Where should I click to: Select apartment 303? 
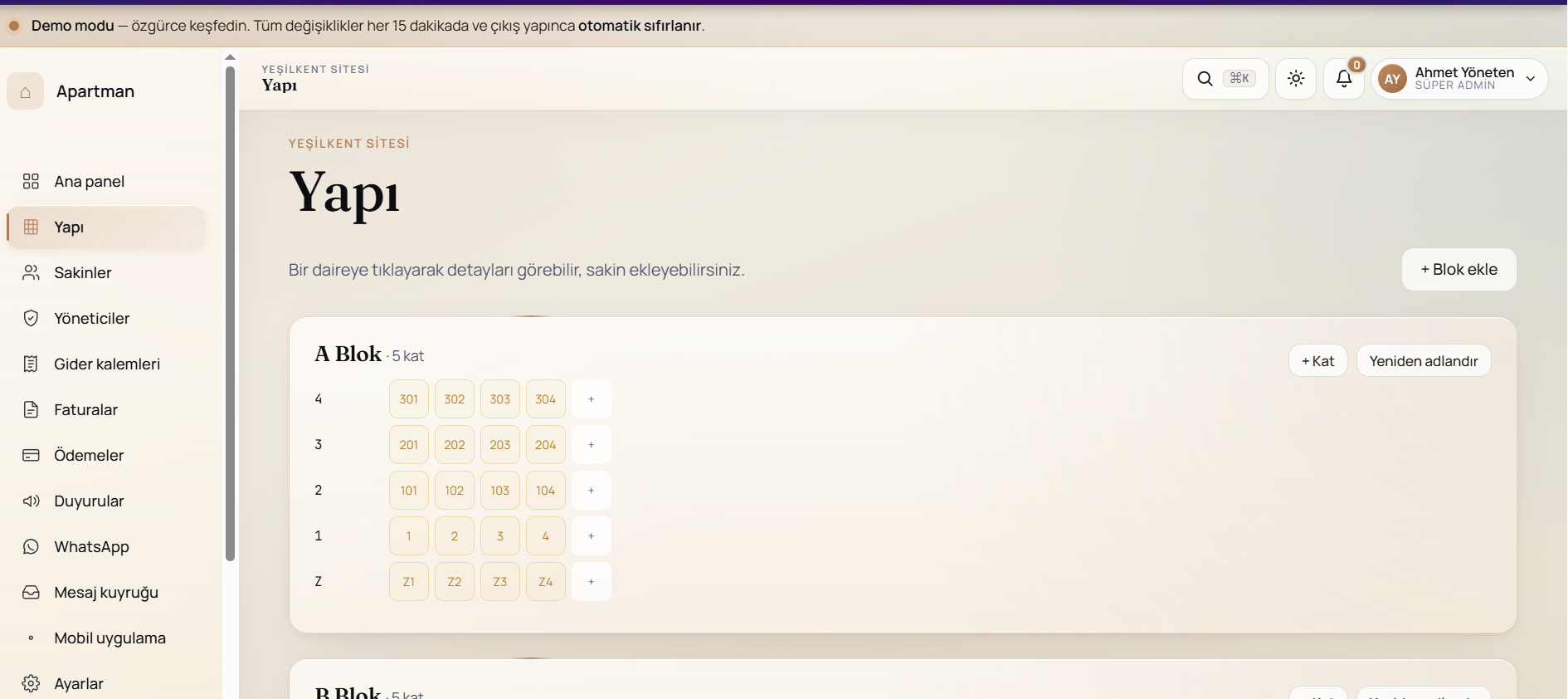500,398
